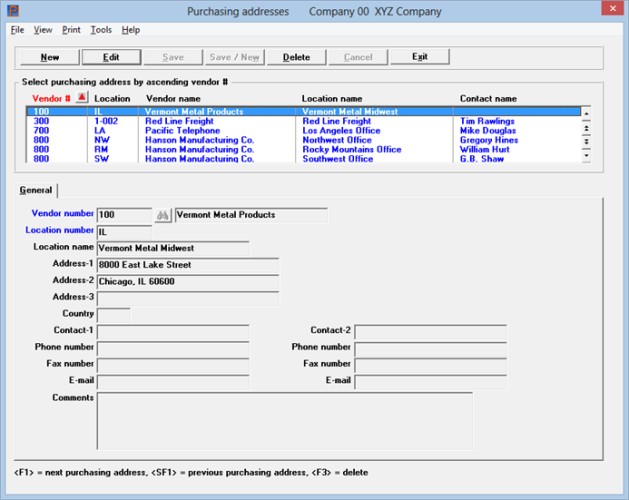Click the Address-1 field
The image size is (629, 500).
(188, 265)
